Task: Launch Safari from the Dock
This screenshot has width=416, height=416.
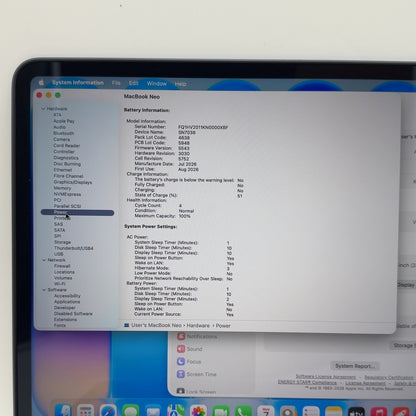Action: tap(108, 411)
